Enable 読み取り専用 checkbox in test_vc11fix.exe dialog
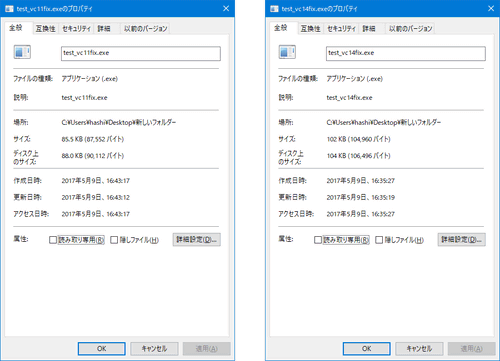Viewport: 500px width, 361px height. click(53, 240)
